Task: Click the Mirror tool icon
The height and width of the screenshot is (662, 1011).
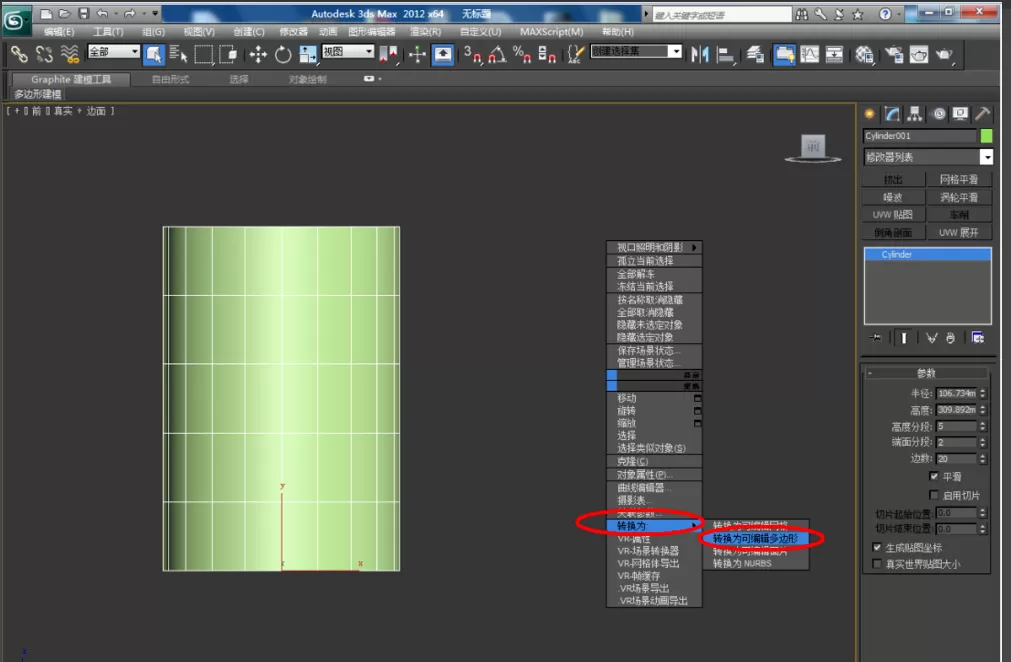Action: pyautogui.click(x=699, y=54)
